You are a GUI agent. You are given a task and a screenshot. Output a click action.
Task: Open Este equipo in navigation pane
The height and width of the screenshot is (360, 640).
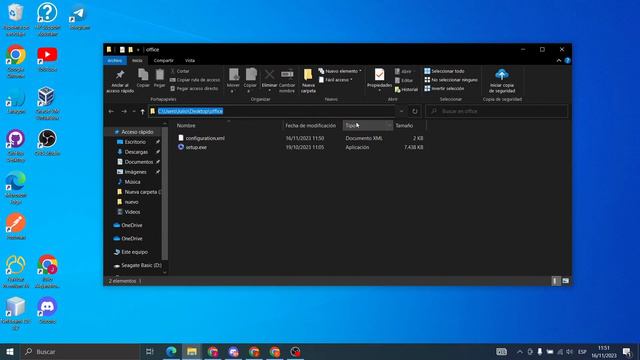pyautogui.click(x=134, y=252)
